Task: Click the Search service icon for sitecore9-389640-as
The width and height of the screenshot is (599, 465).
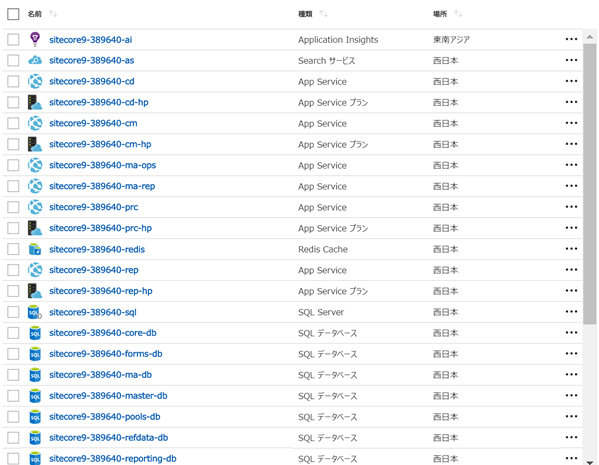Action: click(x=35, y=60)
